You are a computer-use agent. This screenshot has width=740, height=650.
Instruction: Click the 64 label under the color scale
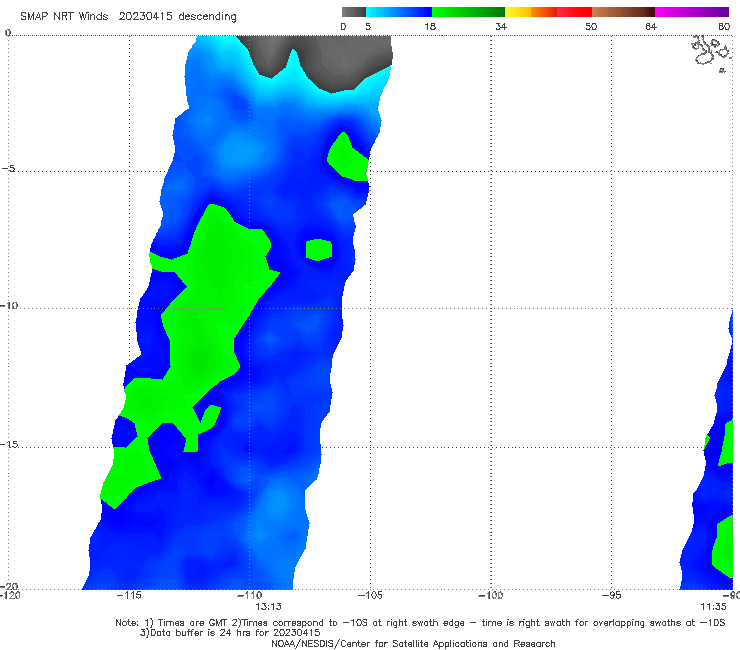click(x=651, y=27)
